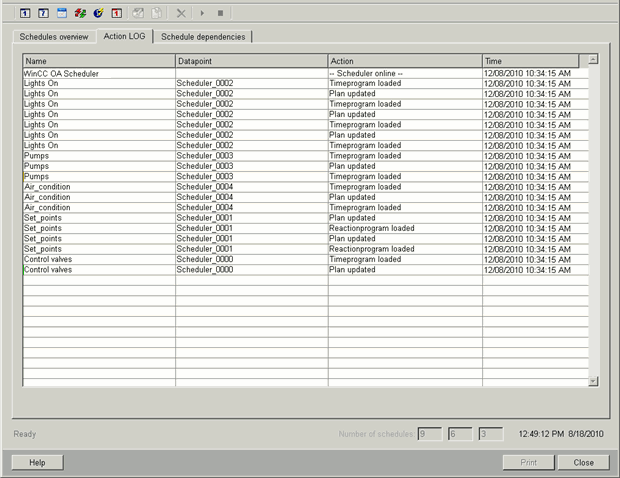
Task: Click the calendar toolbar icon
Action: click(61, 13)
